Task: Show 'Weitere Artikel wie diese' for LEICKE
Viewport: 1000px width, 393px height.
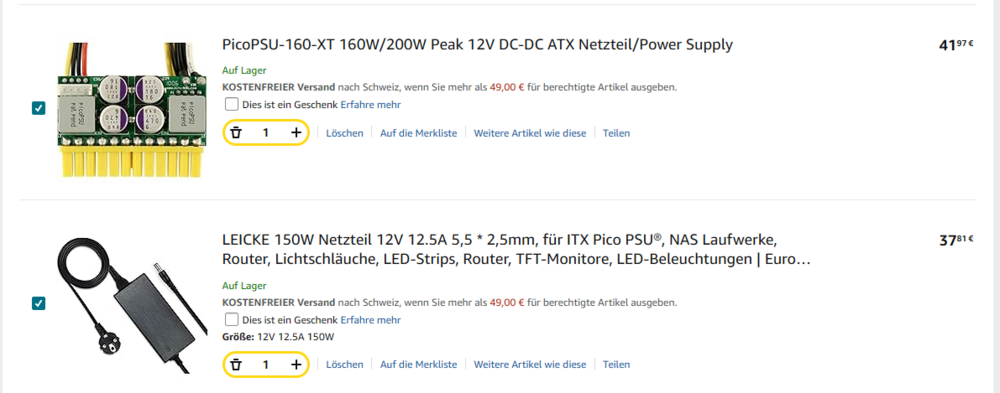Action: 529,365
